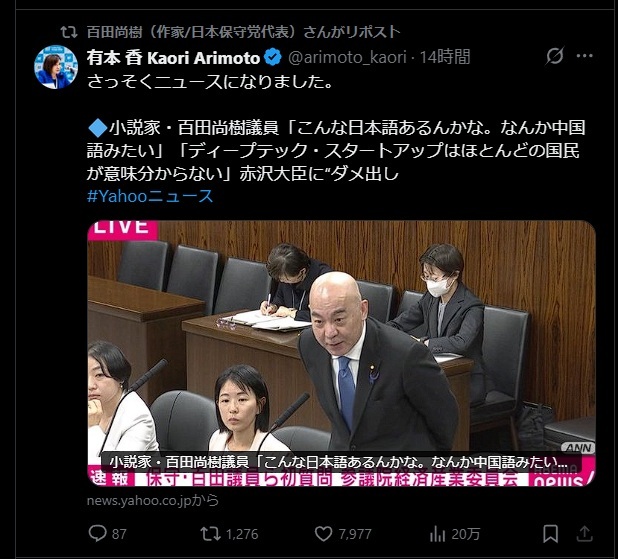Click the Grok explain icon
Screen dimensions: 618x559
tap(555, 56)
